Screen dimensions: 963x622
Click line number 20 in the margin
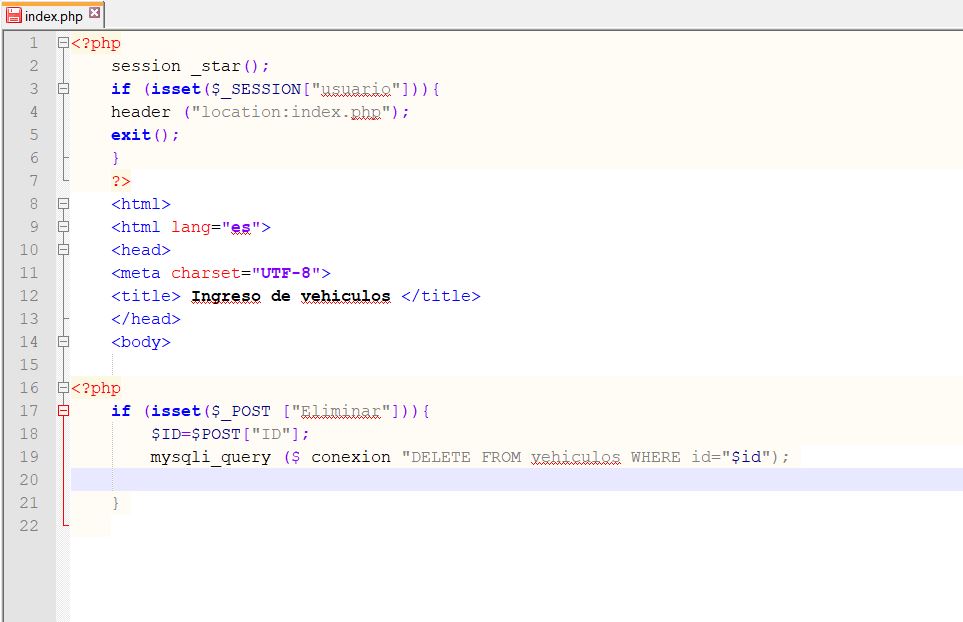point(28,480)
